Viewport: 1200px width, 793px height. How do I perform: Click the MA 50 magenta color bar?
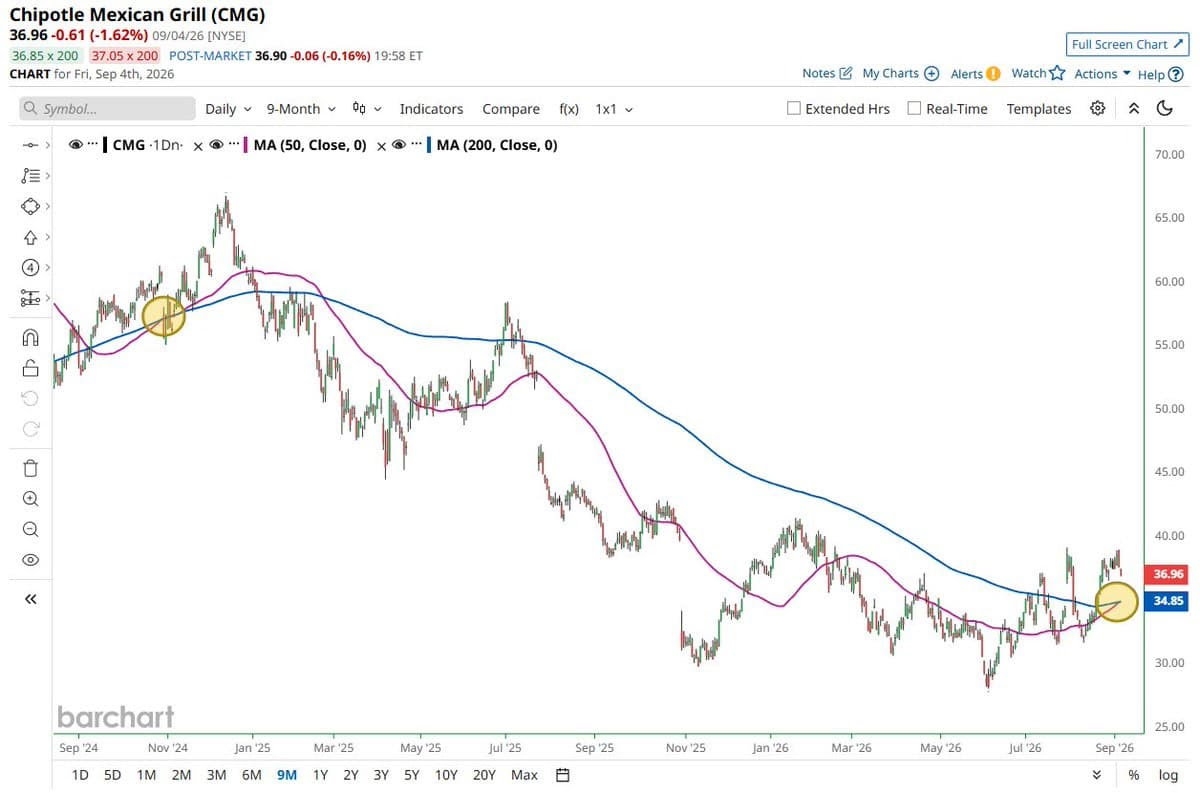tap(246, 145)
